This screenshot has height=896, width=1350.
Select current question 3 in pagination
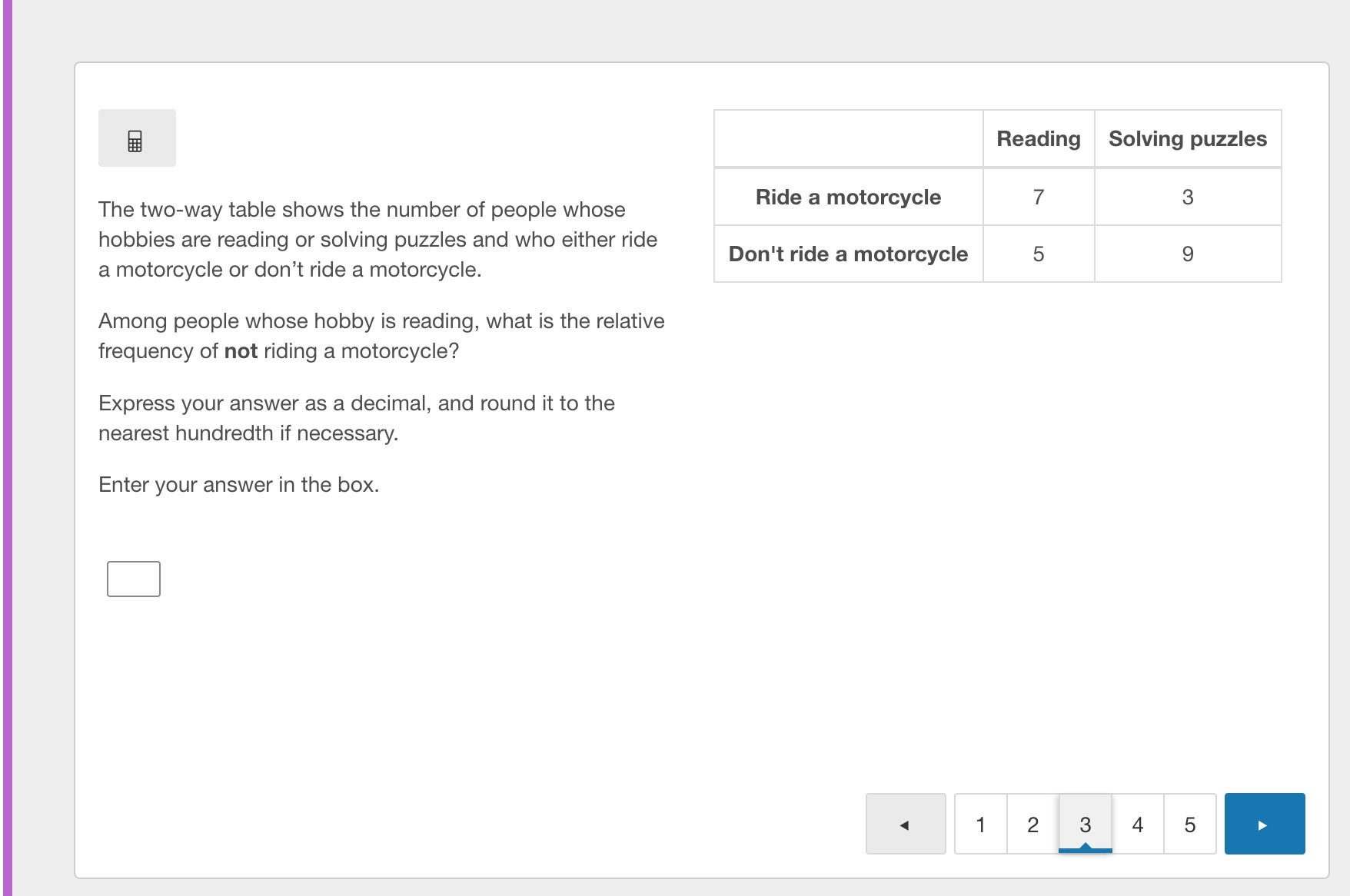click(x=1085, y=824)
